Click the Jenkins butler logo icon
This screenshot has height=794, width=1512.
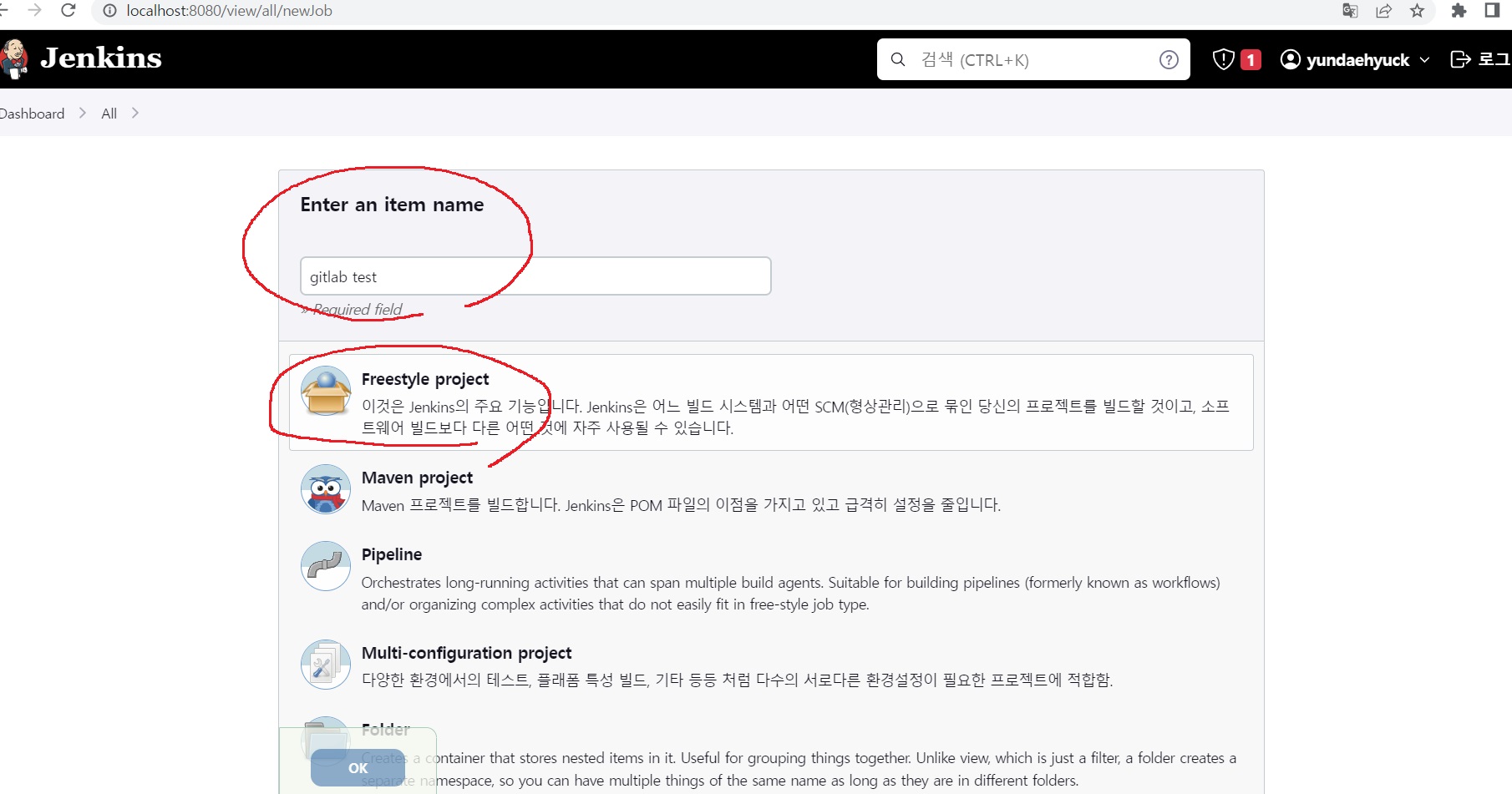[14, 59]
